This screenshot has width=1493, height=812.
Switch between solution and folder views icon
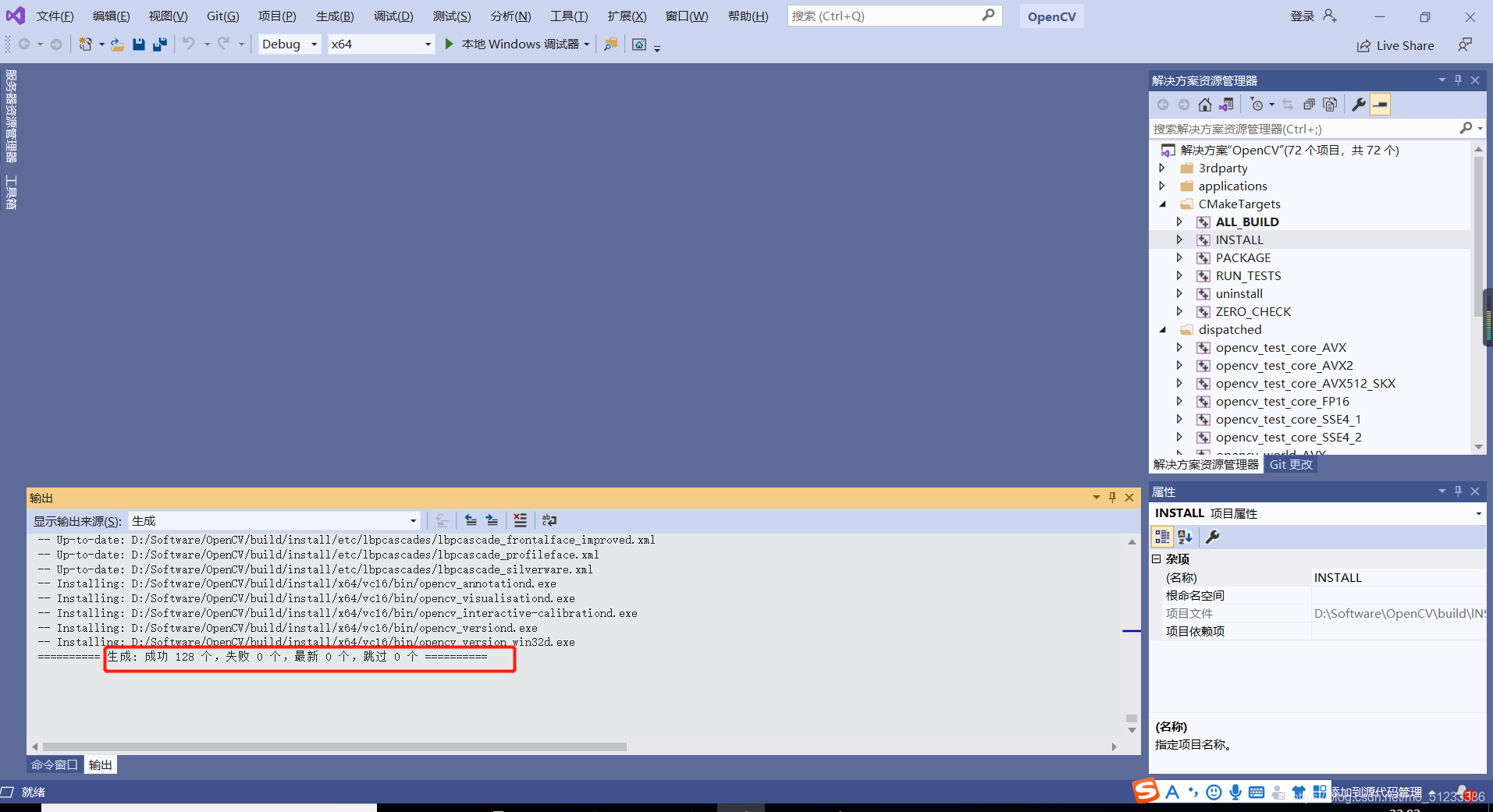pos(1226,105)
